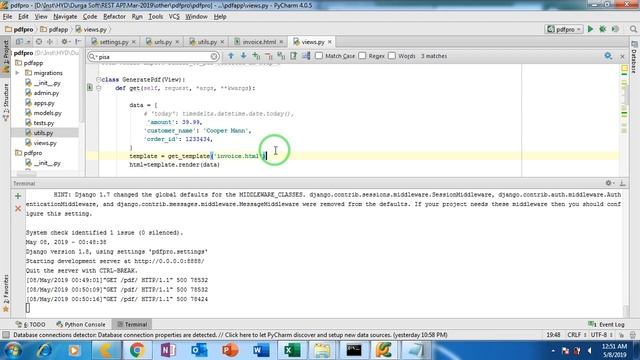Viewport: 640px width, 360px height.
Task: Open Excel from the taskbar
Action: [292, 350]
